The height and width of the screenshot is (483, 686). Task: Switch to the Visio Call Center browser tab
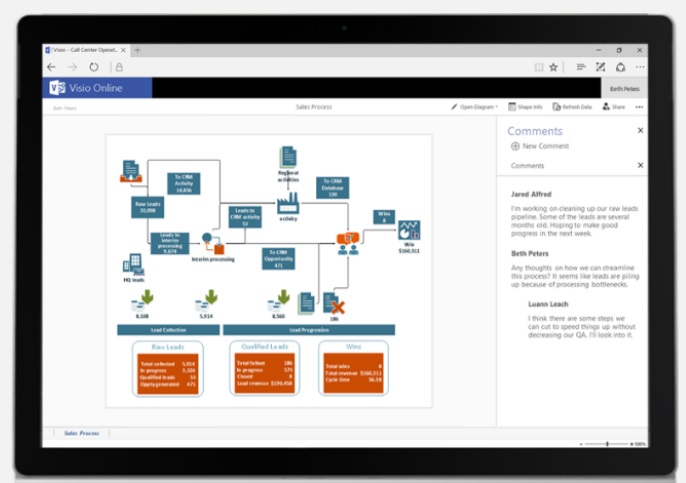click(x=86, y=50)
